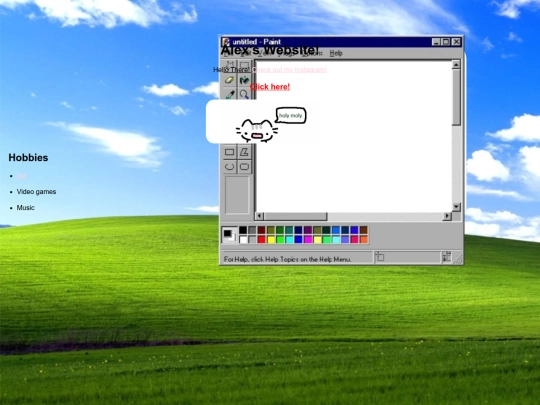
Task: Pick the magenta palette swatch
Action: tap(308, 239)
